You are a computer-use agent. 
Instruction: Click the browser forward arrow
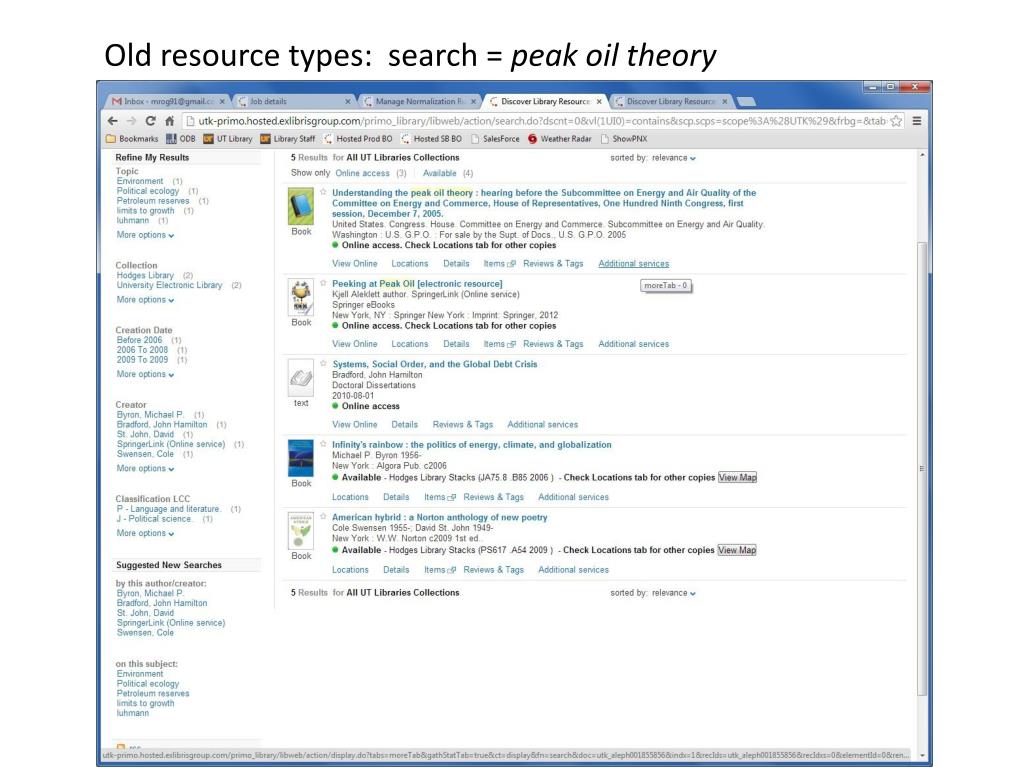[132, 121]
